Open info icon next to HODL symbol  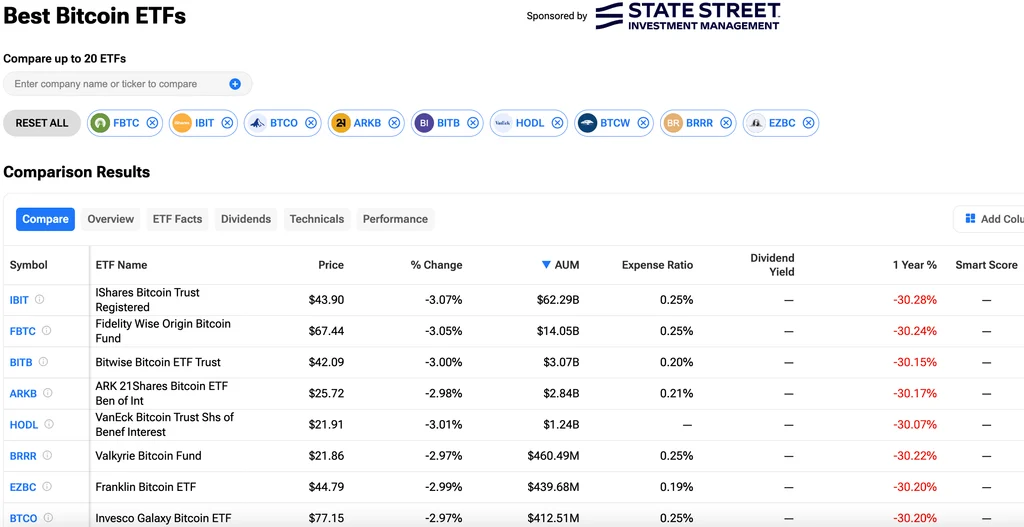click(49, 424)
